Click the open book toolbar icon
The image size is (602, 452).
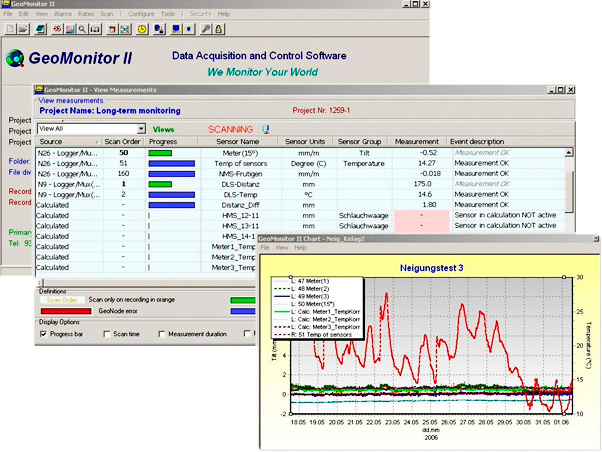tap(95, 29)
